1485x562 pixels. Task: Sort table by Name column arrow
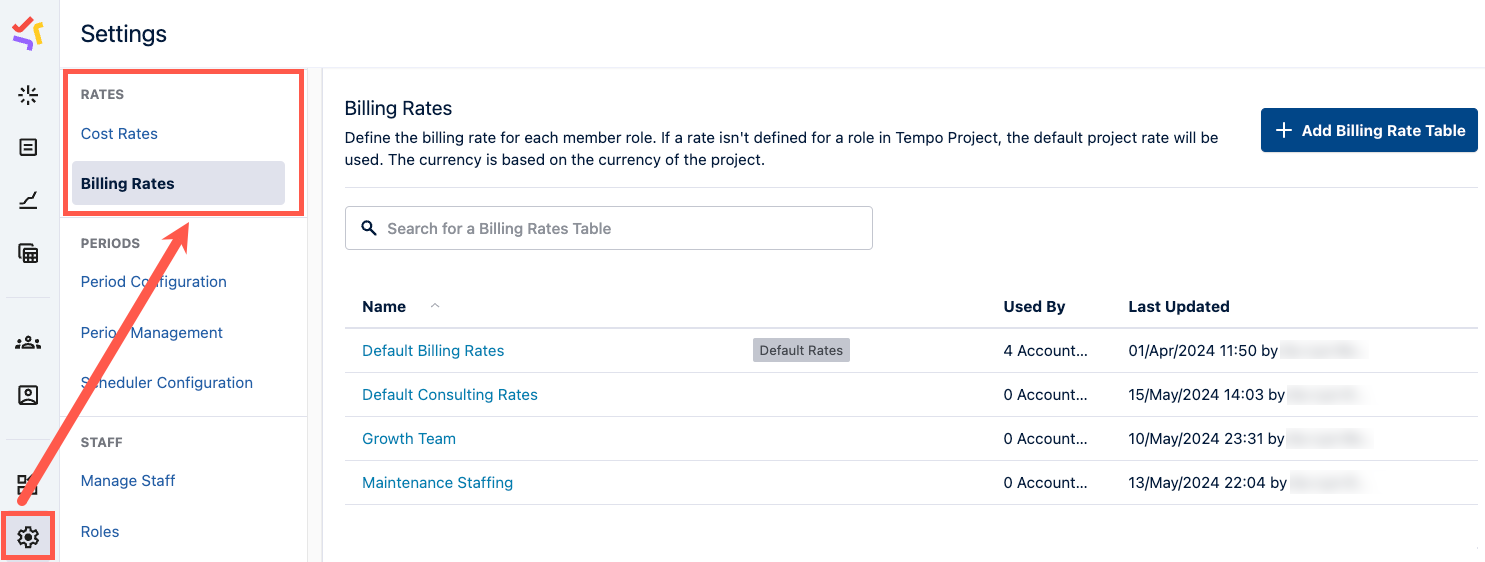435,306
